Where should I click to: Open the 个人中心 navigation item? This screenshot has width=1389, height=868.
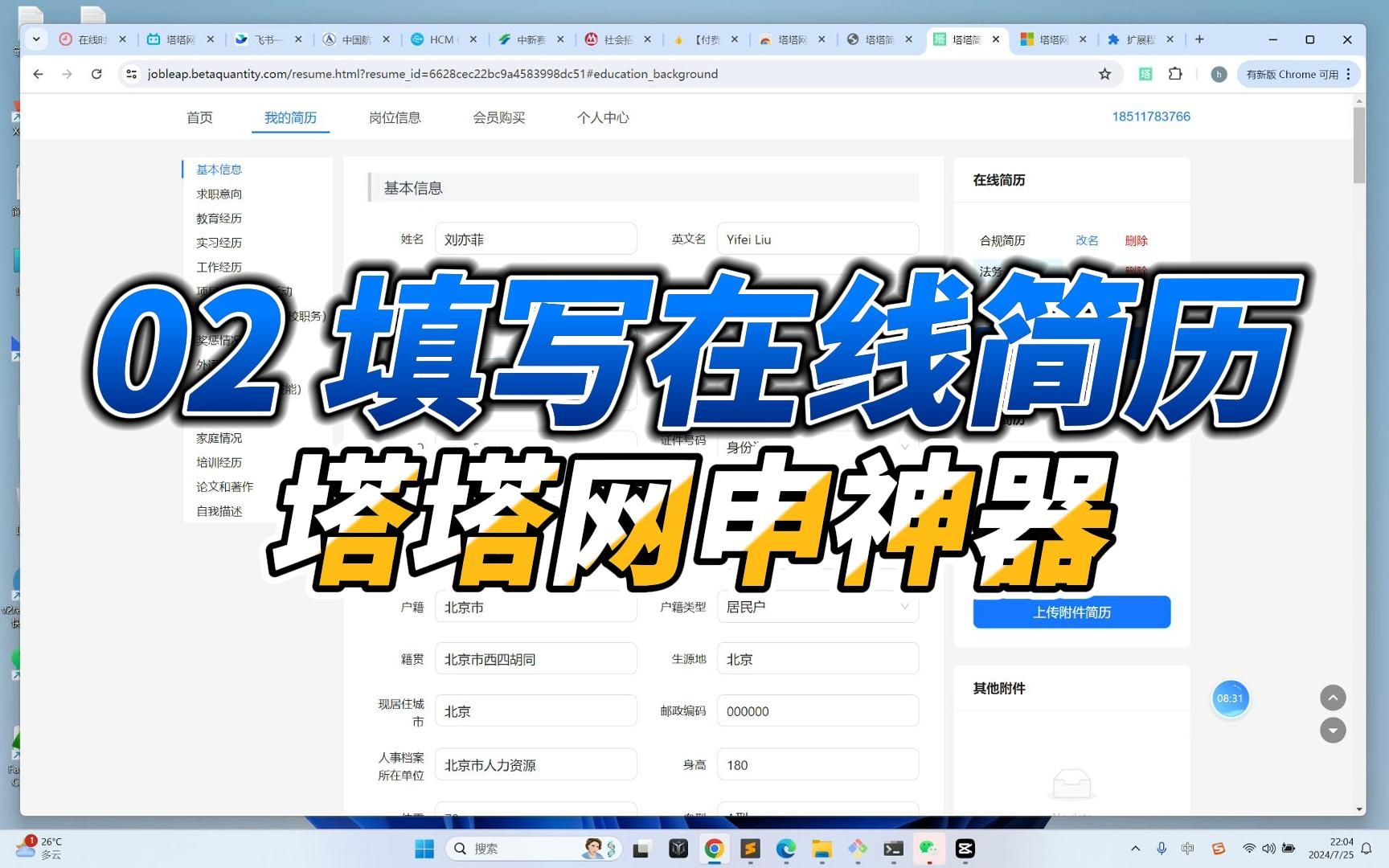(x=603, y=117)
